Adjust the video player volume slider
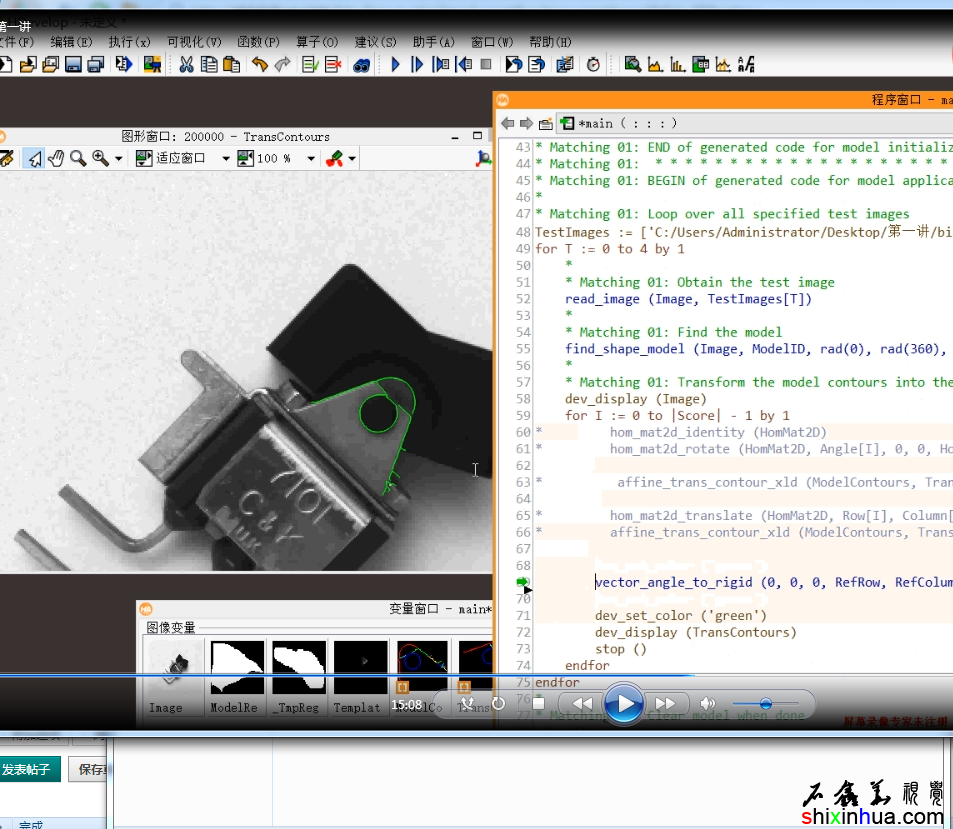 click(765, 703)
